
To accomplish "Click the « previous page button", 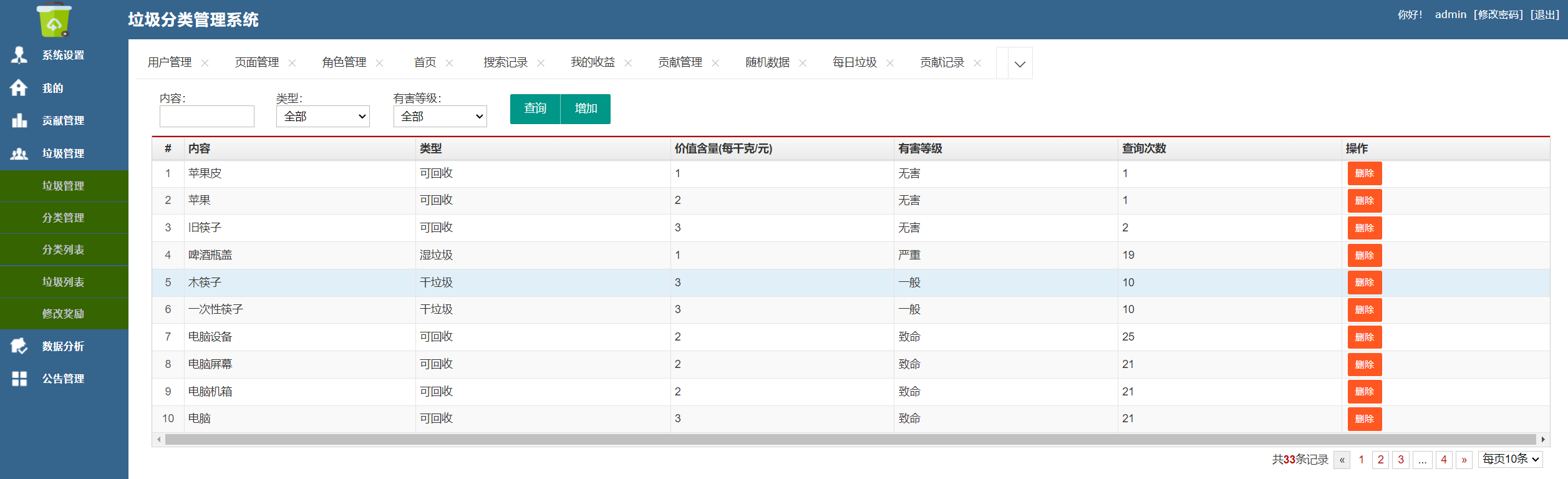I will click(1342, 460).
